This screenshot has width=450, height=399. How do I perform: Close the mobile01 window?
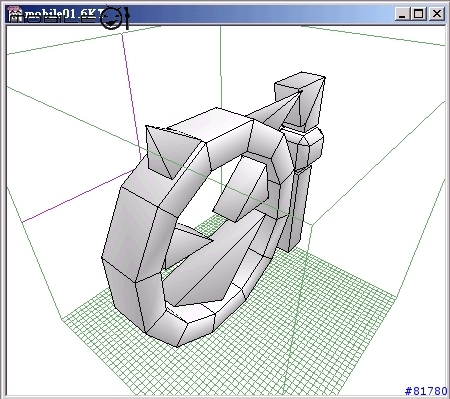pos(437,14)
